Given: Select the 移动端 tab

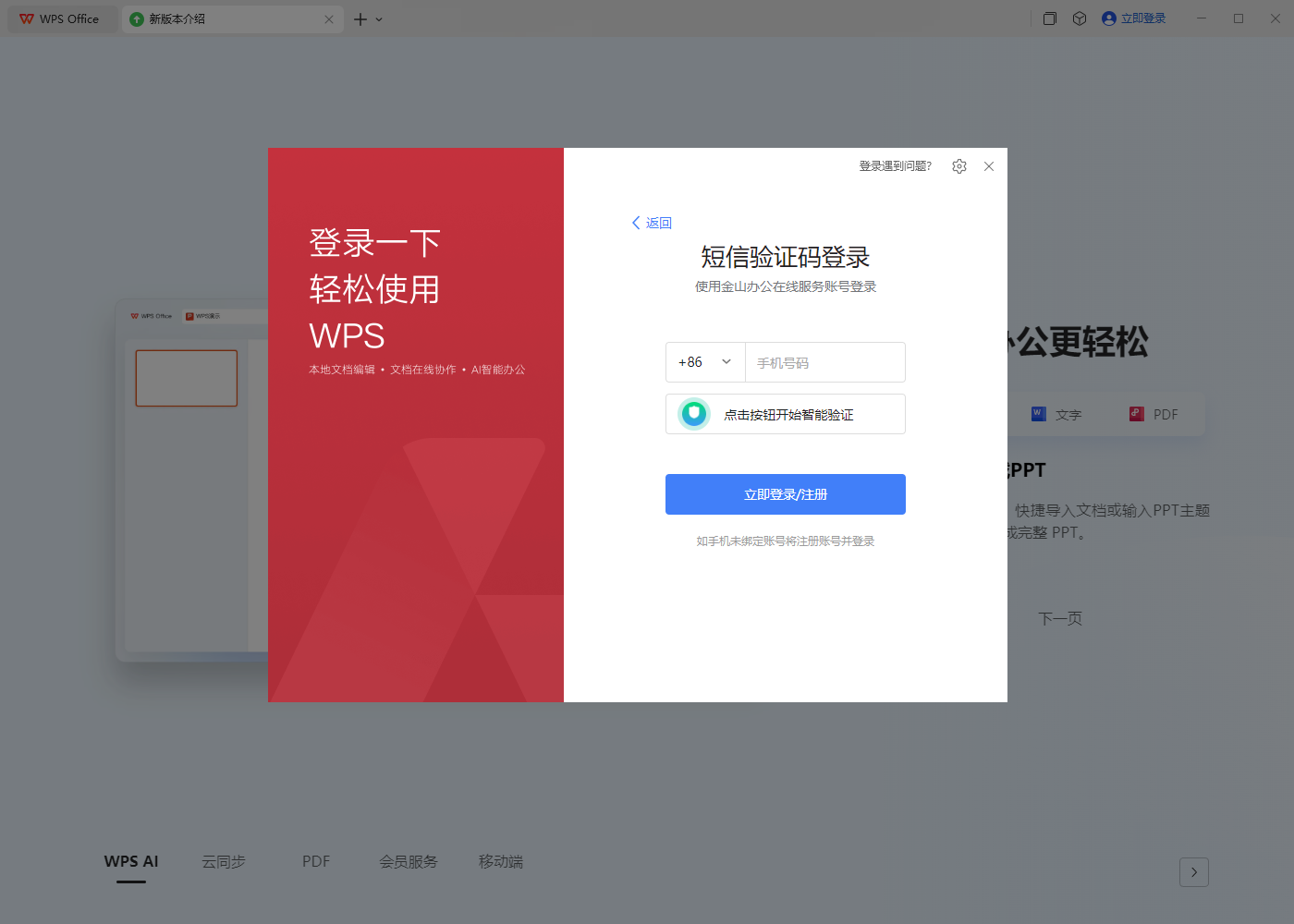Looking at the screenshot, I should [501, 862].
